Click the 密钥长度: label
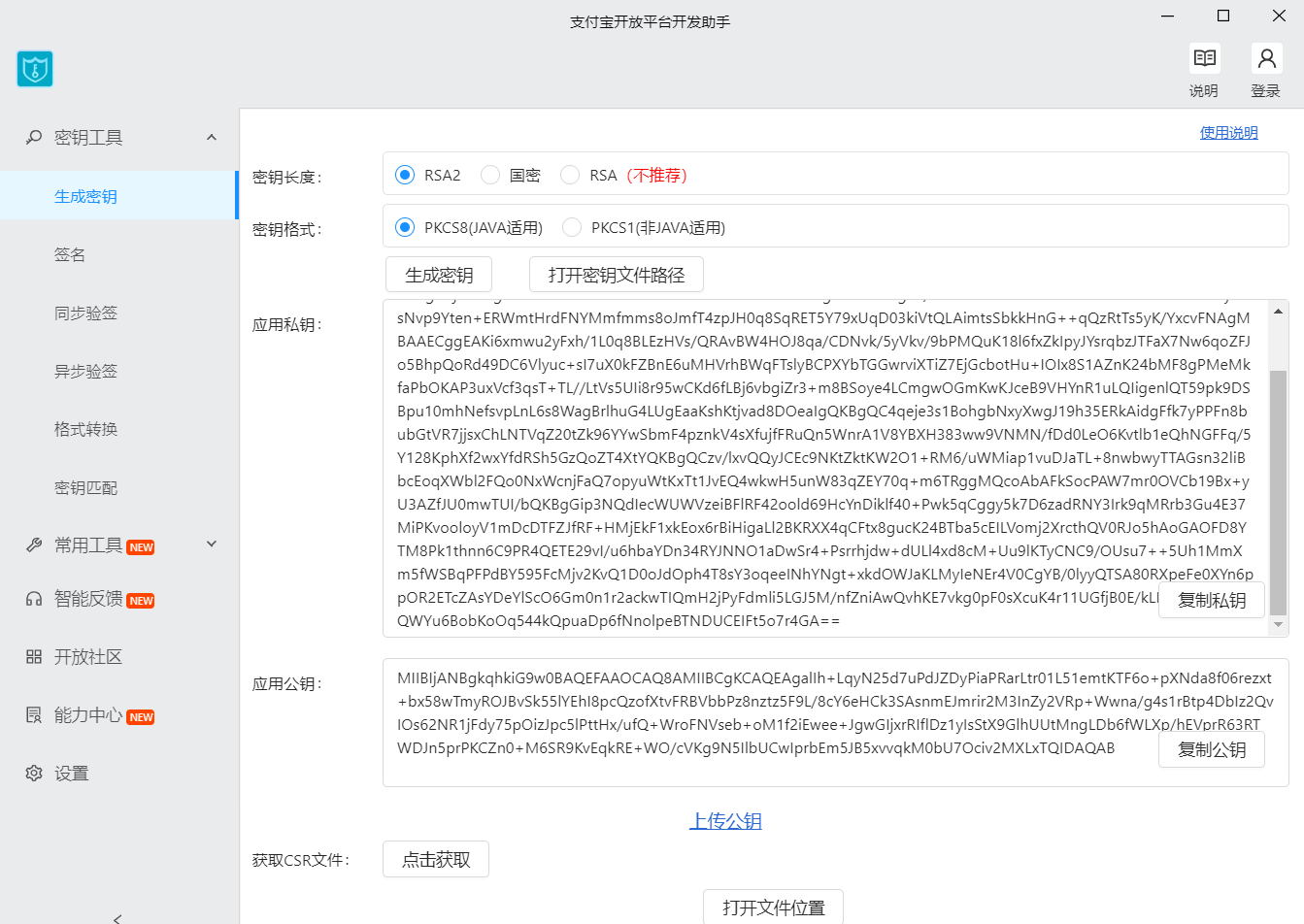1304x924 pixels. 286,177
